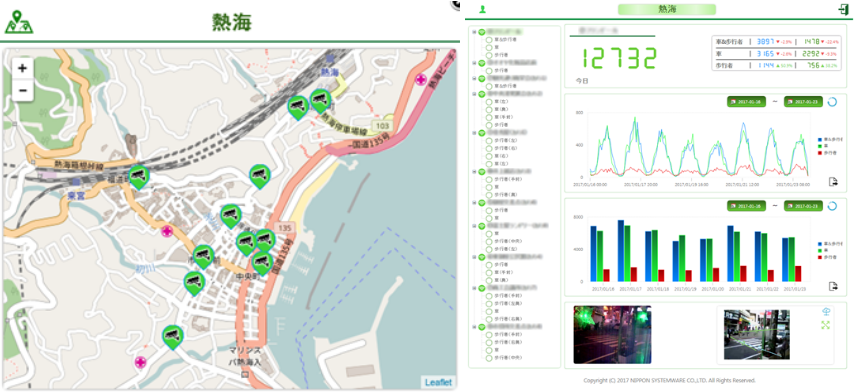Open the left nighttime camera thumbnail
Image resolution: width=854 pixels, height=392 pixels.
tap(612, 334)
